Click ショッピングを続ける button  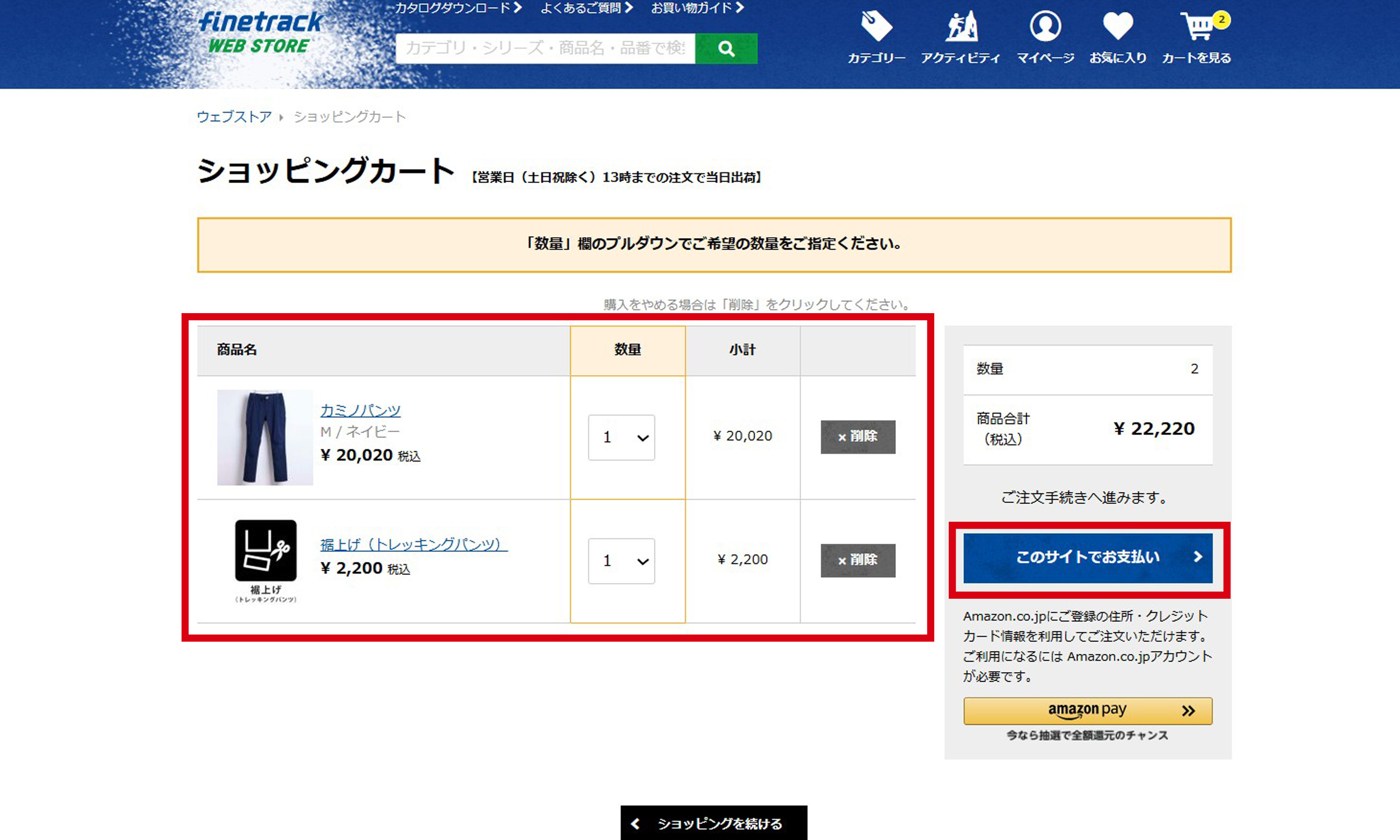714,824
